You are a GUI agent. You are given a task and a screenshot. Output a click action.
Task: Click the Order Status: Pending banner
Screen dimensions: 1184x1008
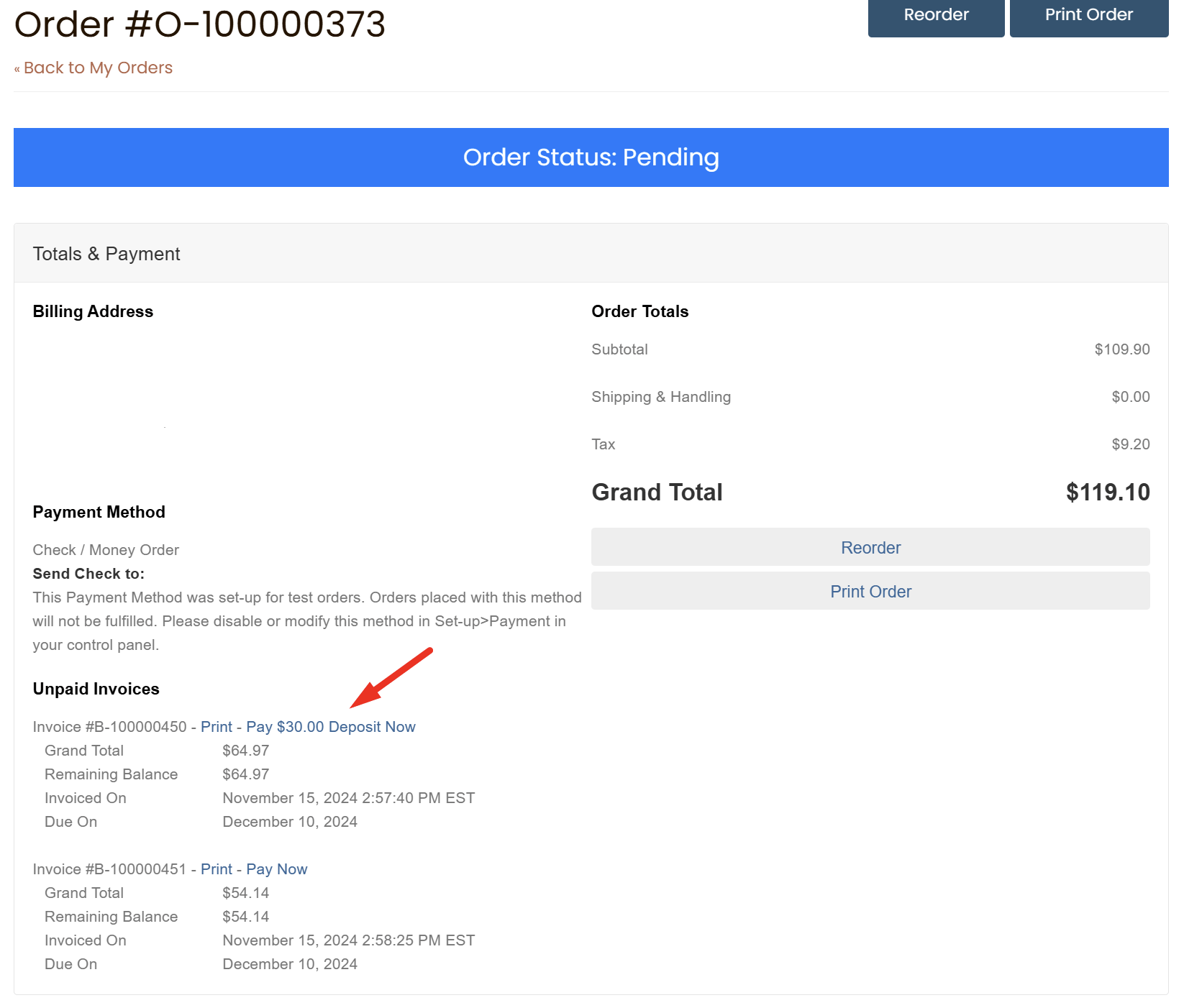(x=591, y=157)
